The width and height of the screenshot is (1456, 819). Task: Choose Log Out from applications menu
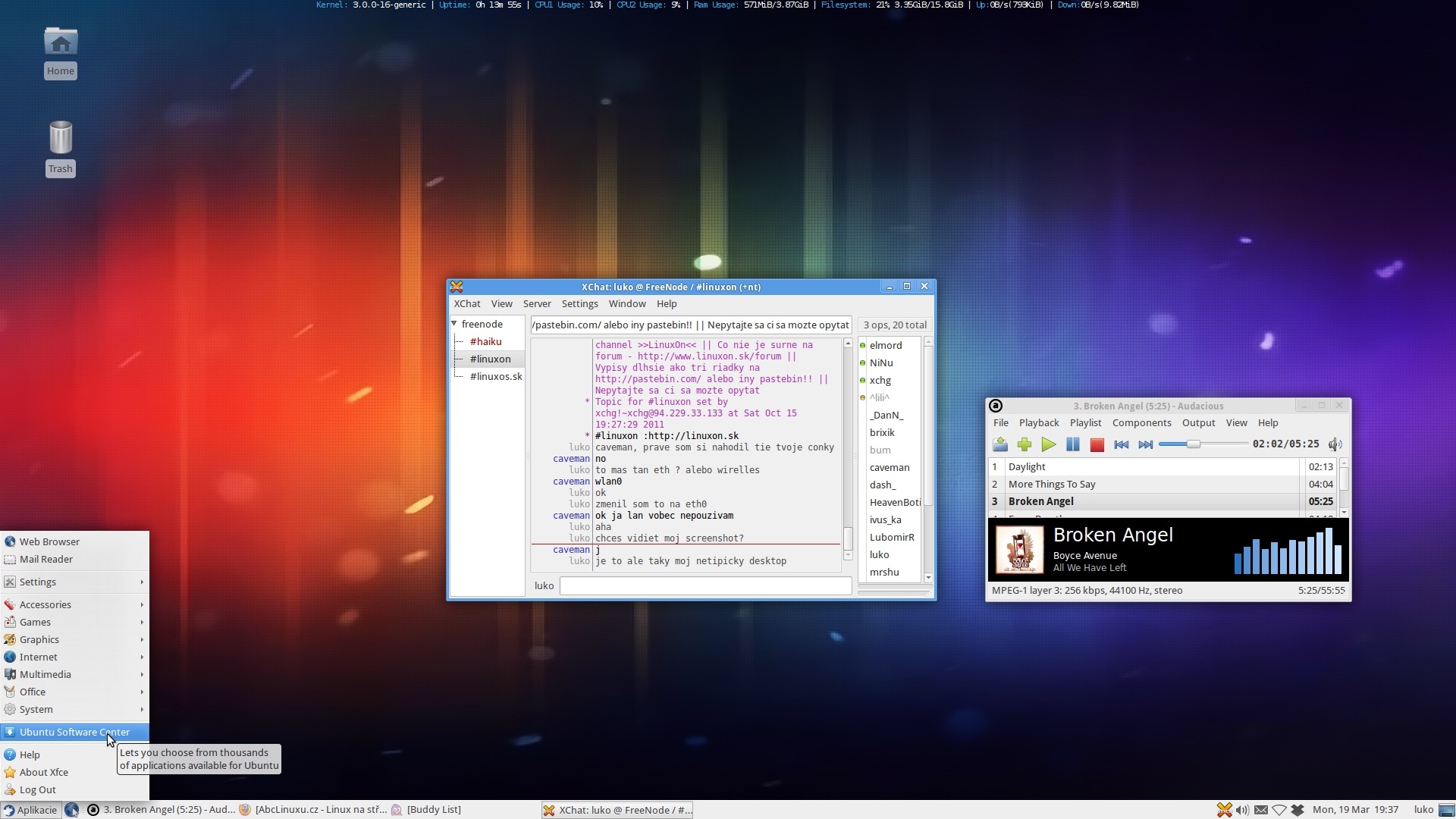pos(74,790)
